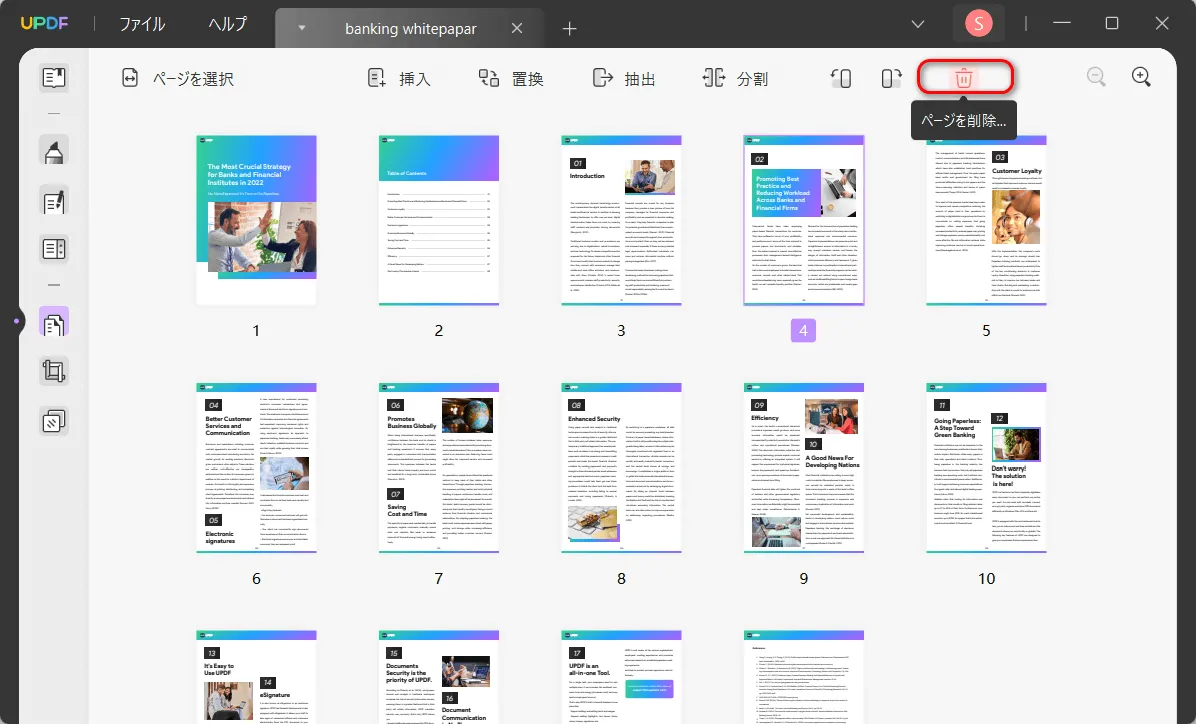This screenshot has height=724, width=1196.
Task: Expand the tab list chevron in title bar
Action: [918, 24]
